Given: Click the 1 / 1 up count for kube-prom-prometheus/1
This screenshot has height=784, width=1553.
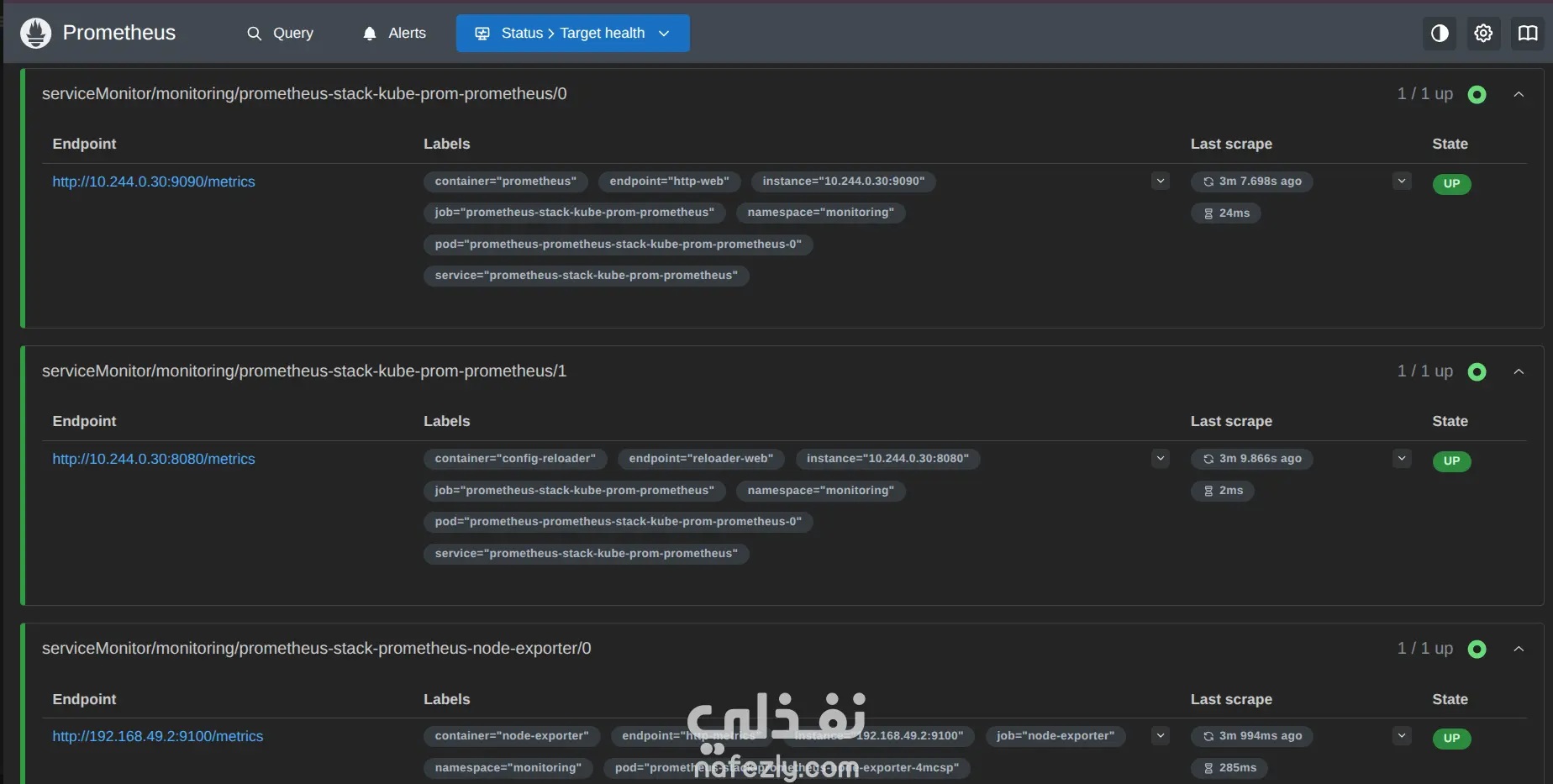Looking at the screenshot, I should [x=1425, y=371].
